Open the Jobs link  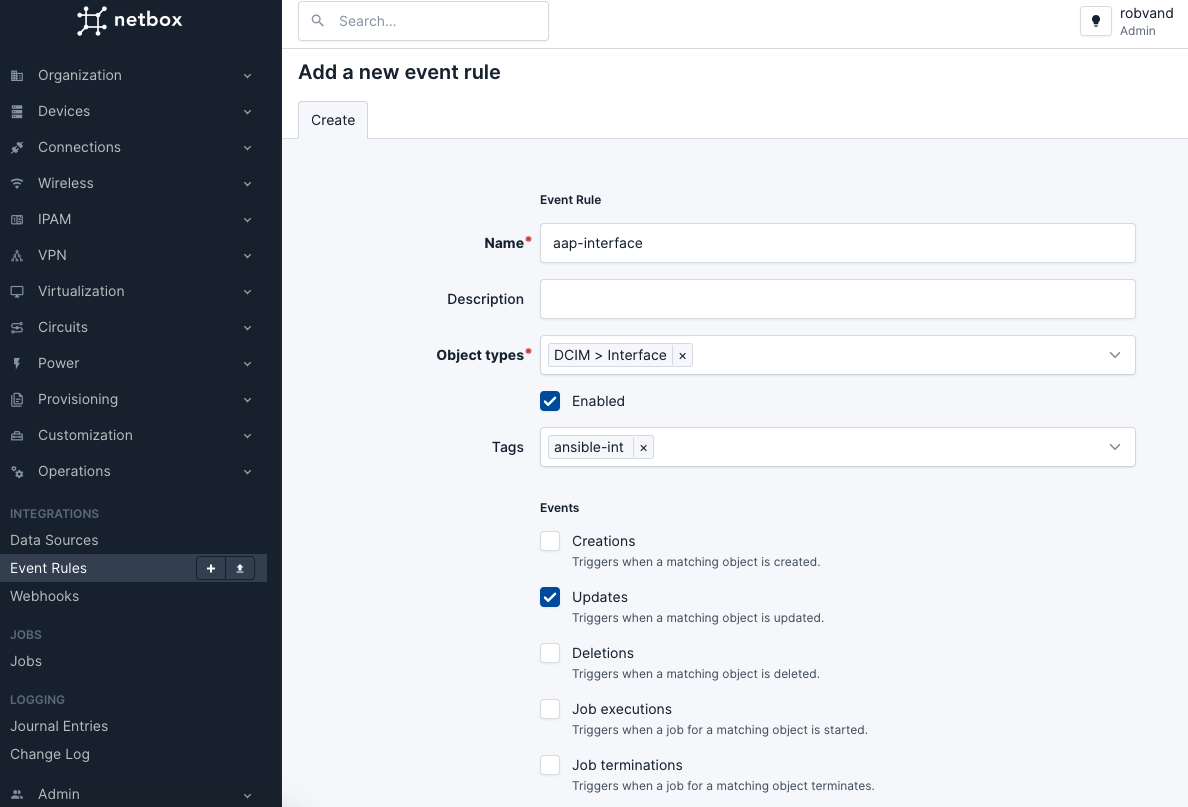26,662
